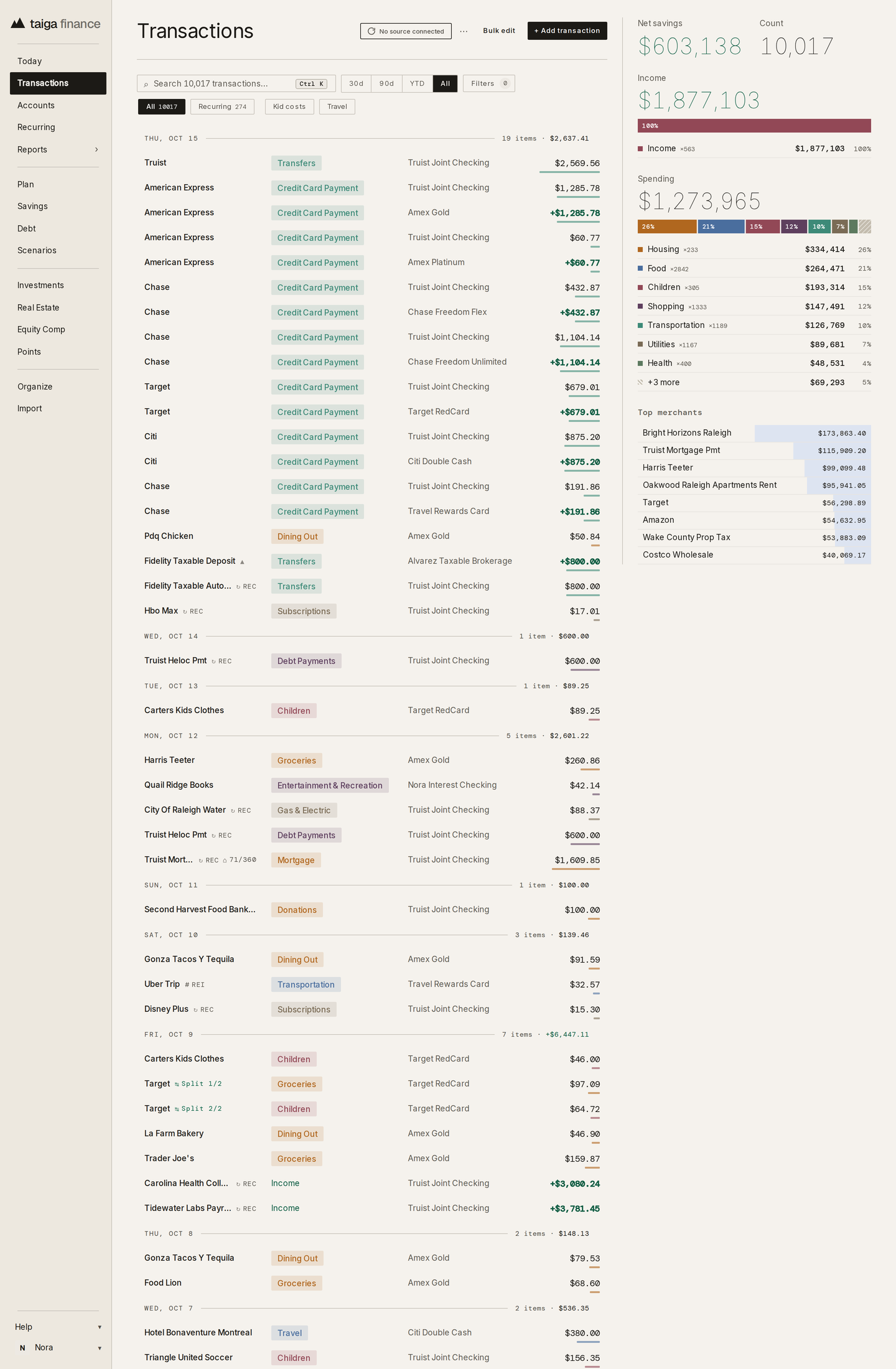The height and width of the screenshot is (1369, 896).
Task: Open the three-dot menu beside Bulk edit
Action: 464,31
